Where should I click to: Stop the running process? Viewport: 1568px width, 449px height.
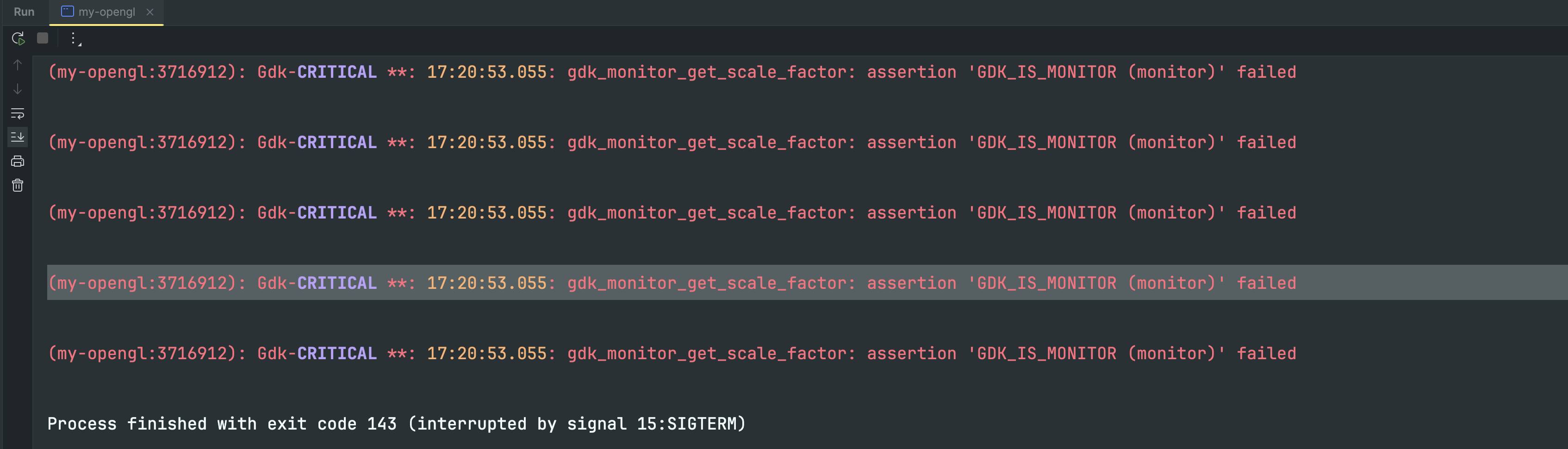pos(43,38)
